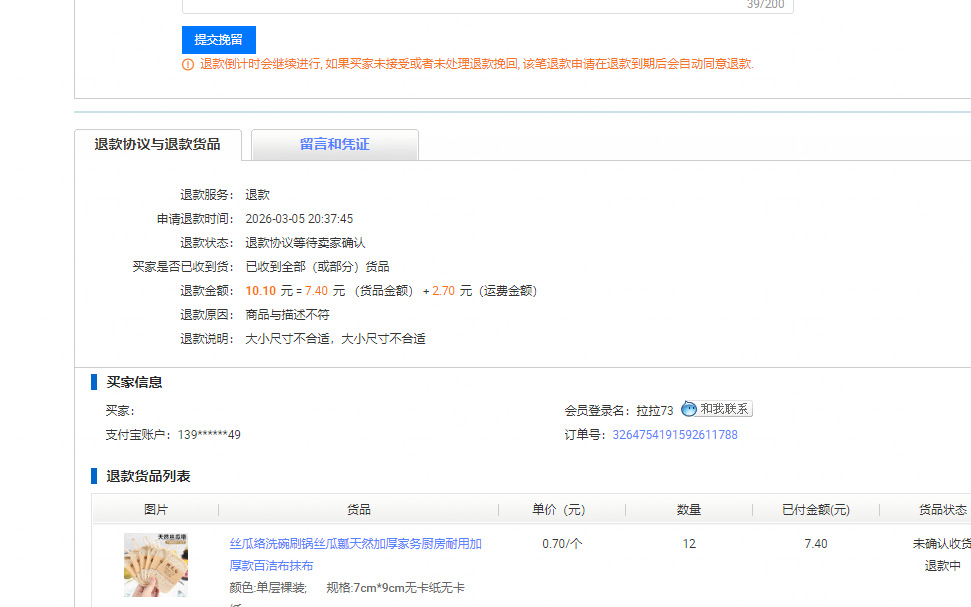
Task: Click the 颜色:单层裸装 attribute text
Action: click(268, 588)
